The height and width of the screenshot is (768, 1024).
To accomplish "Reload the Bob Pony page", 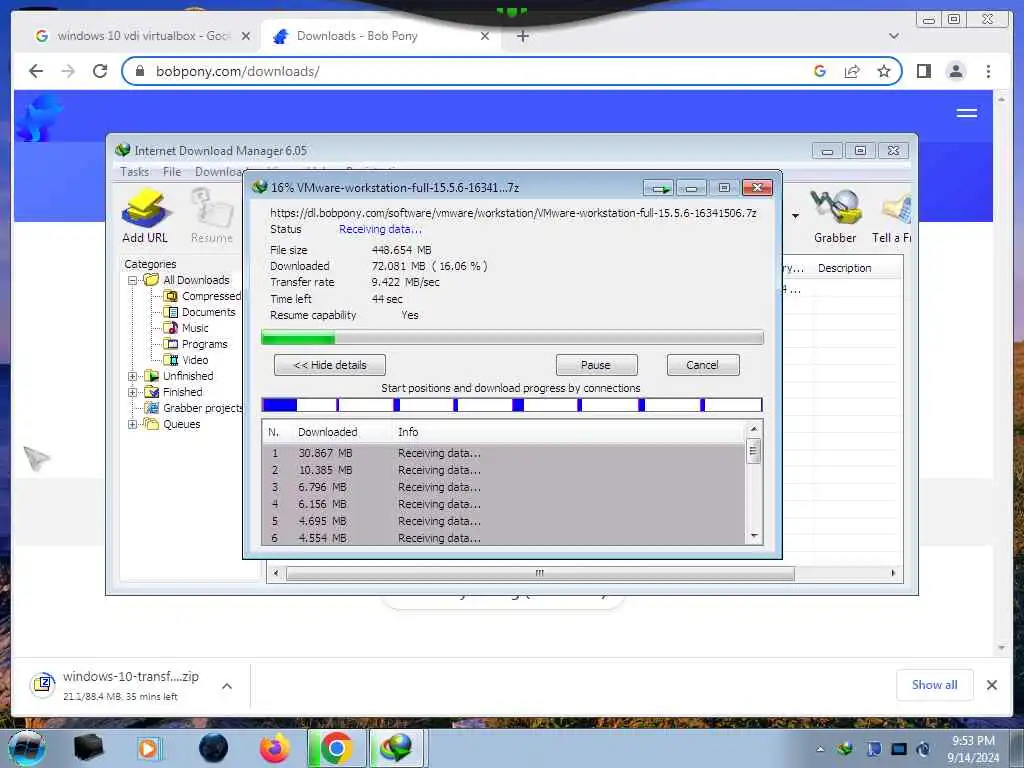I will 100,71.
